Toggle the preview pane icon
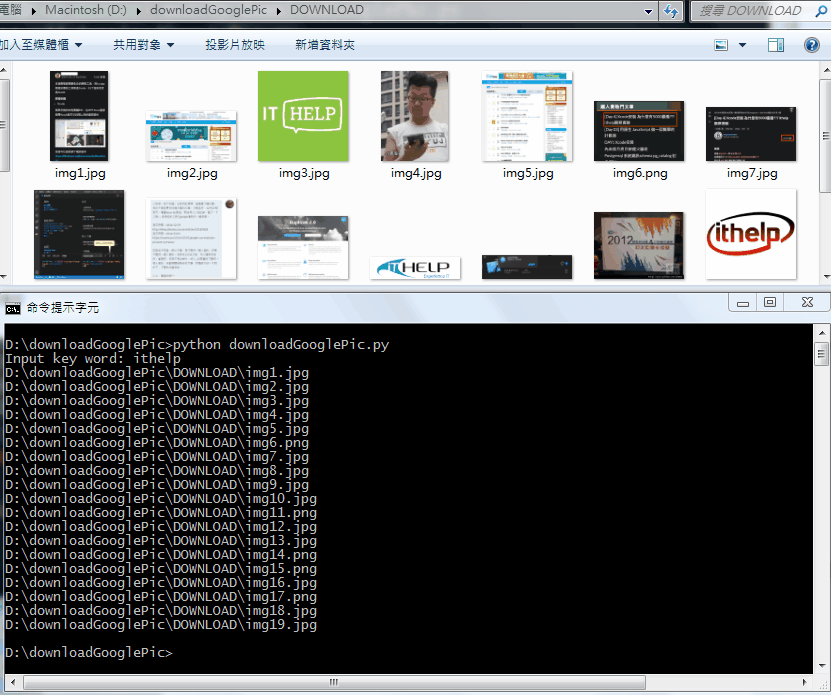 click(776, 45)
